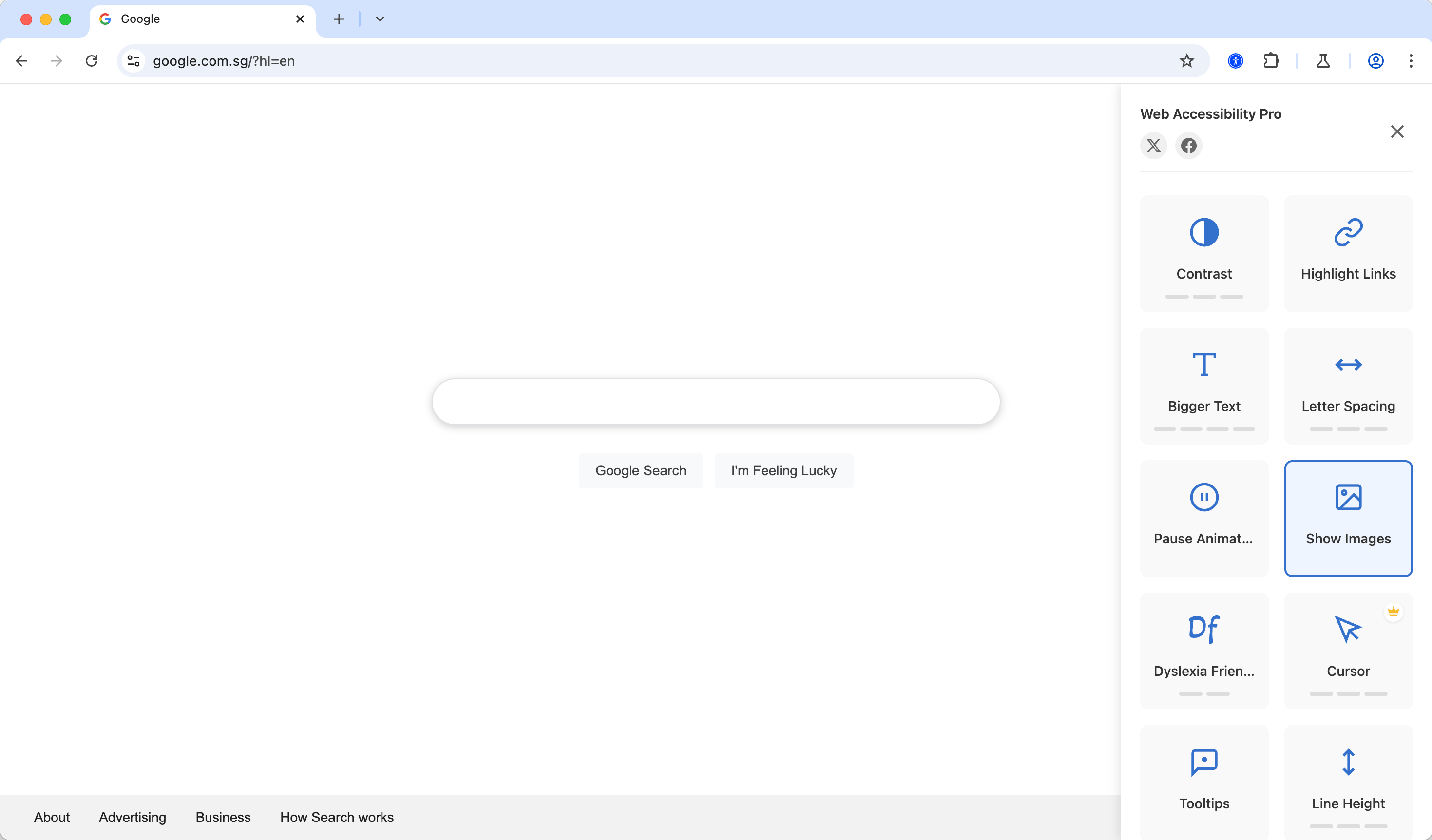Select the Cursor accessibility option
The width and height of the screenshot is (1432, 840).
pos(1348,650)
